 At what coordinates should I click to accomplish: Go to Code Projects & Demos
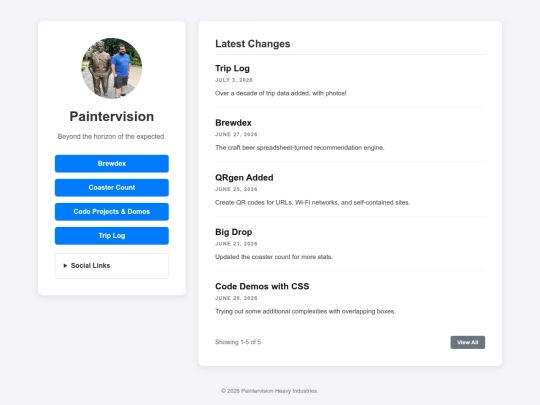[x=112, y=212]
